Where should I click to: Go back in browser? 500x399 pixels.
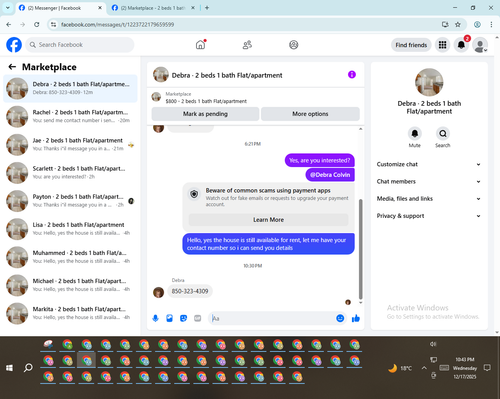click(9, 24)
